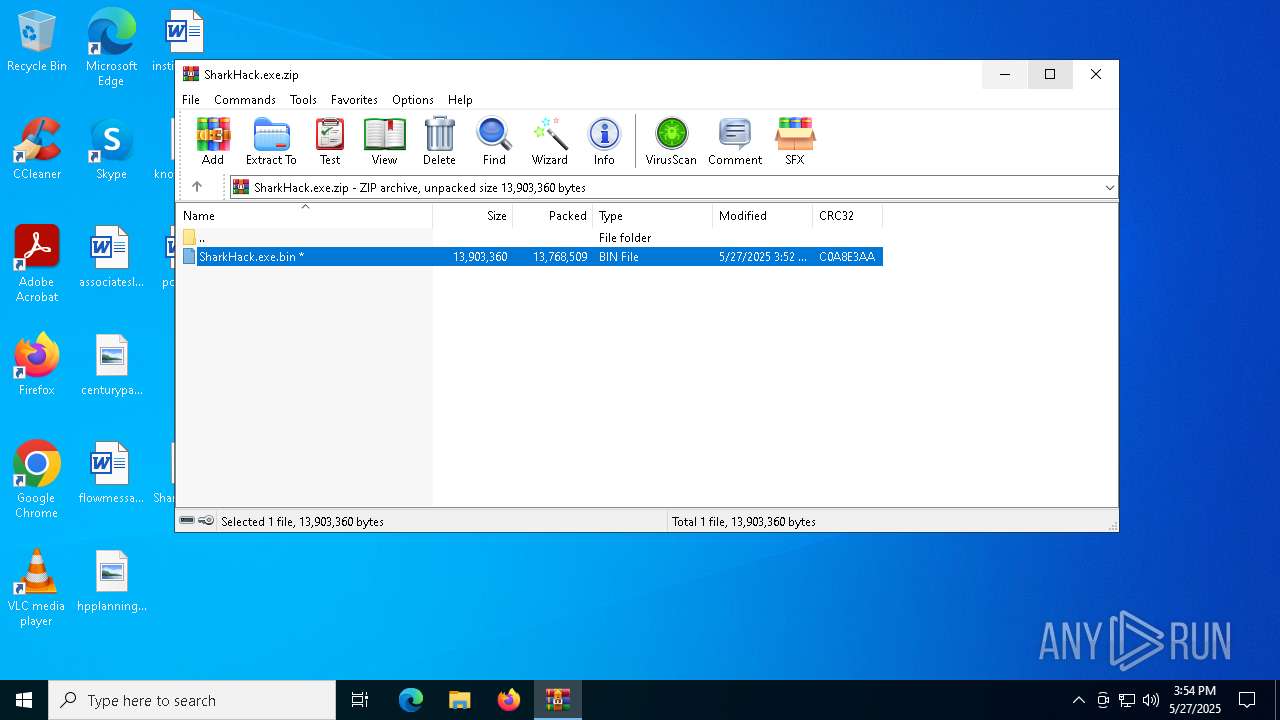Open the Find magnifier icon
Viewport: 1280px width, 720px height.
[494, 141]
